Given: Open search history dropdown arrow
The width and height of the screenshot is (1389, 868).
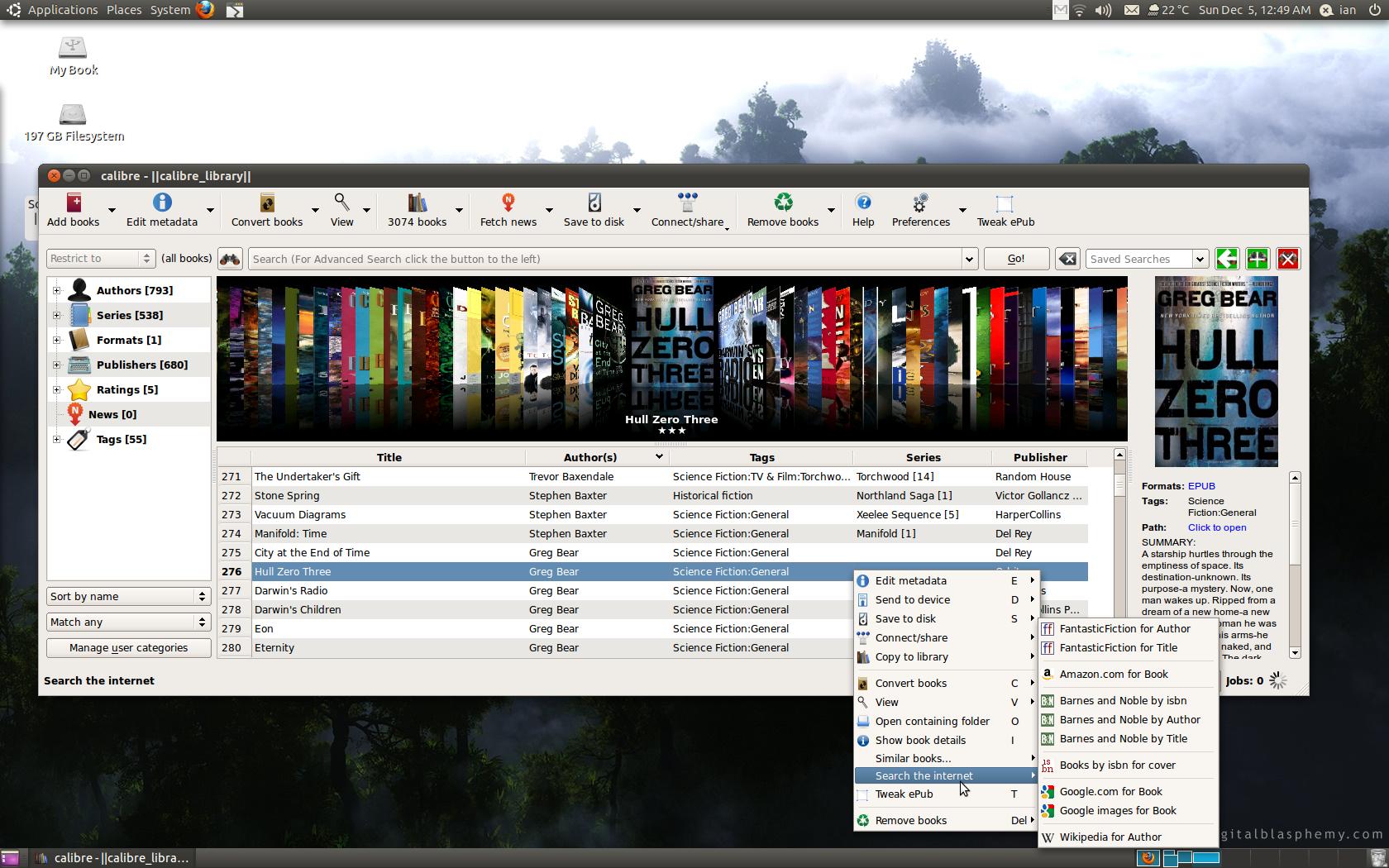Looking at the screenshot, I should (969, 259).
